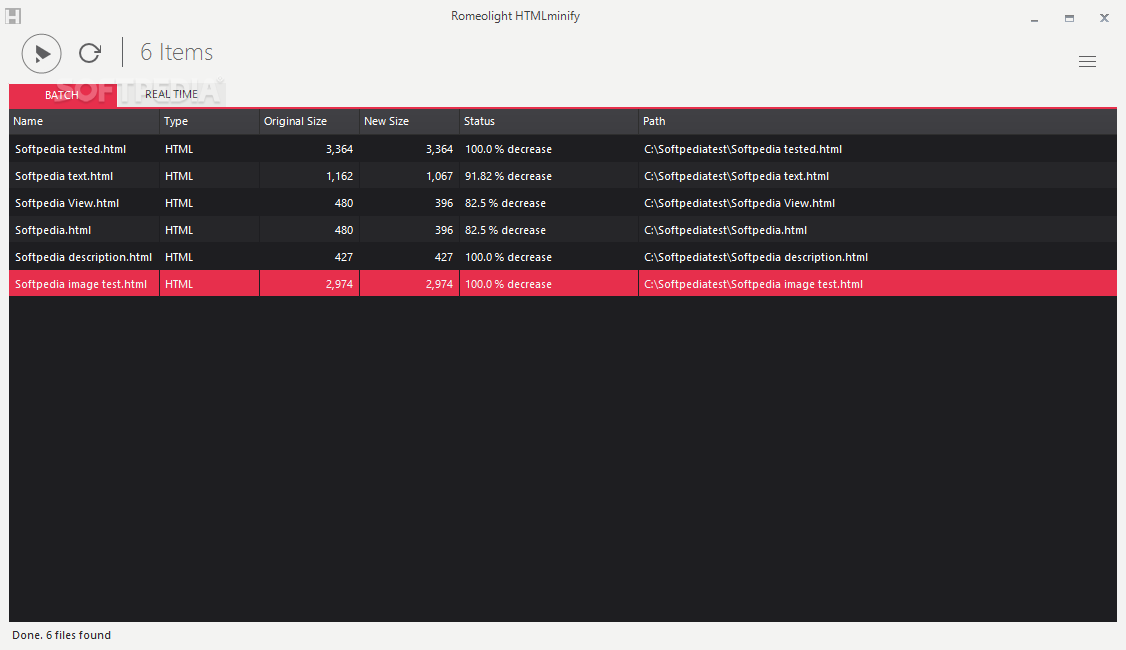The width and height of the screenshot is (1126, 650).
Task: Click path C:\Softpediatest\Softpedia description.html
Action: (755, 257)
